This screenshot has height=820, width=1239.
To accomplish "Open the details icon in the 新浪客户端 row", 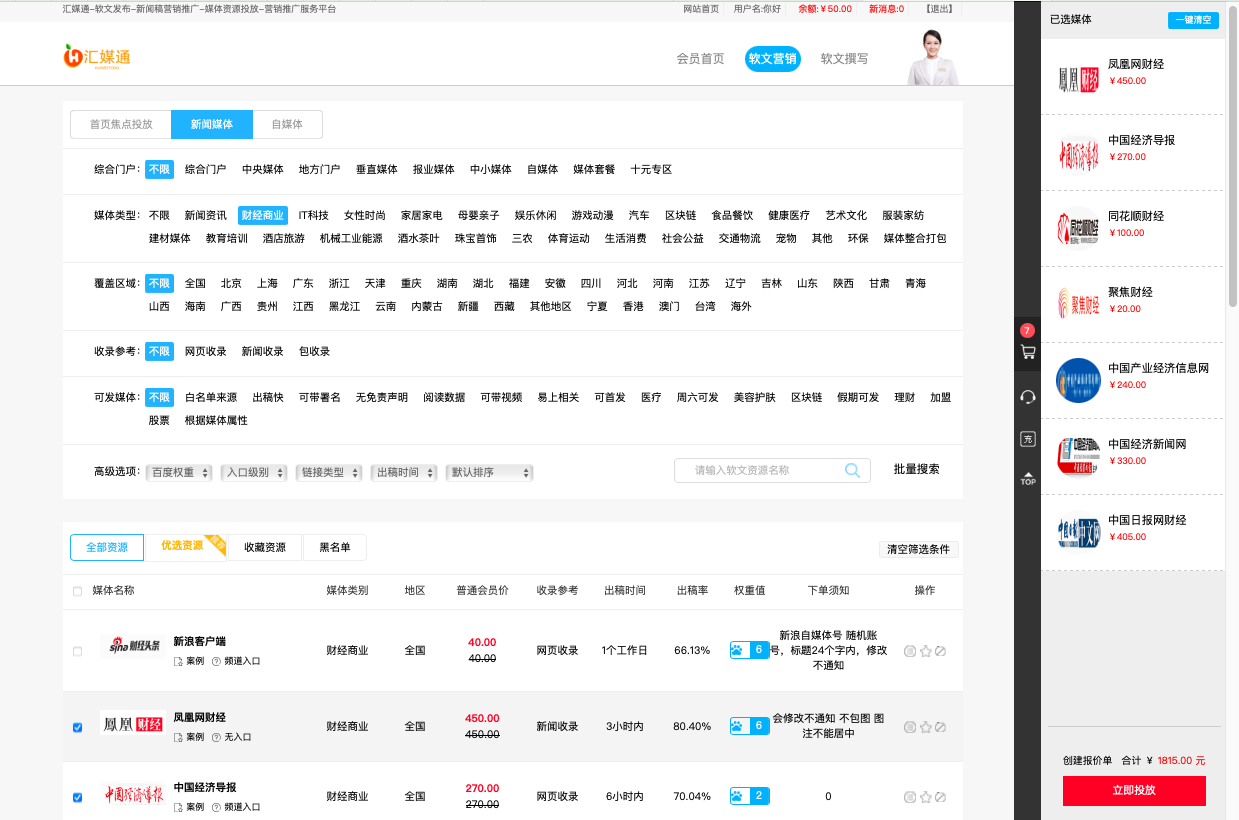I will click(x=910, y=651).
